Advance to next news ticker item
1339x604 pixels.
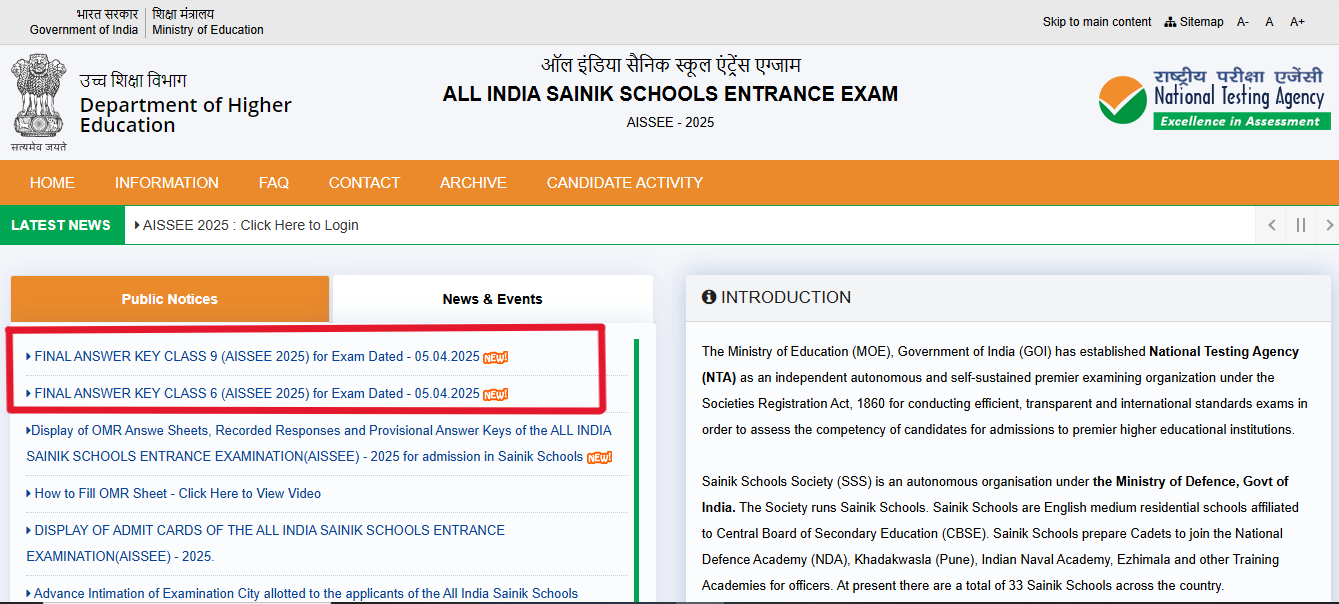(1328, 225)
